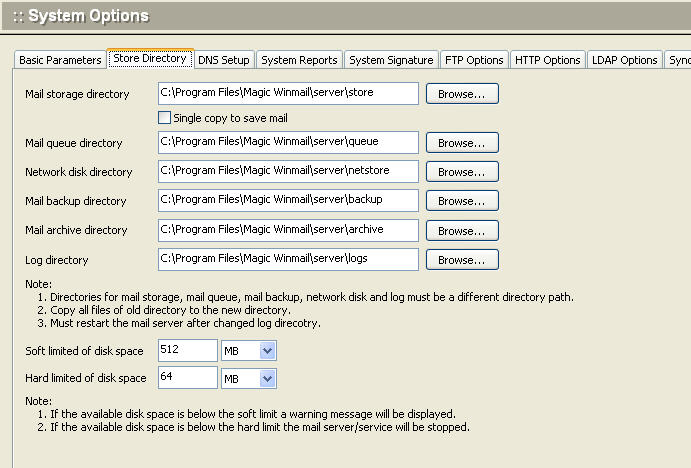Go to the System Signature tab

click(391, 60)
